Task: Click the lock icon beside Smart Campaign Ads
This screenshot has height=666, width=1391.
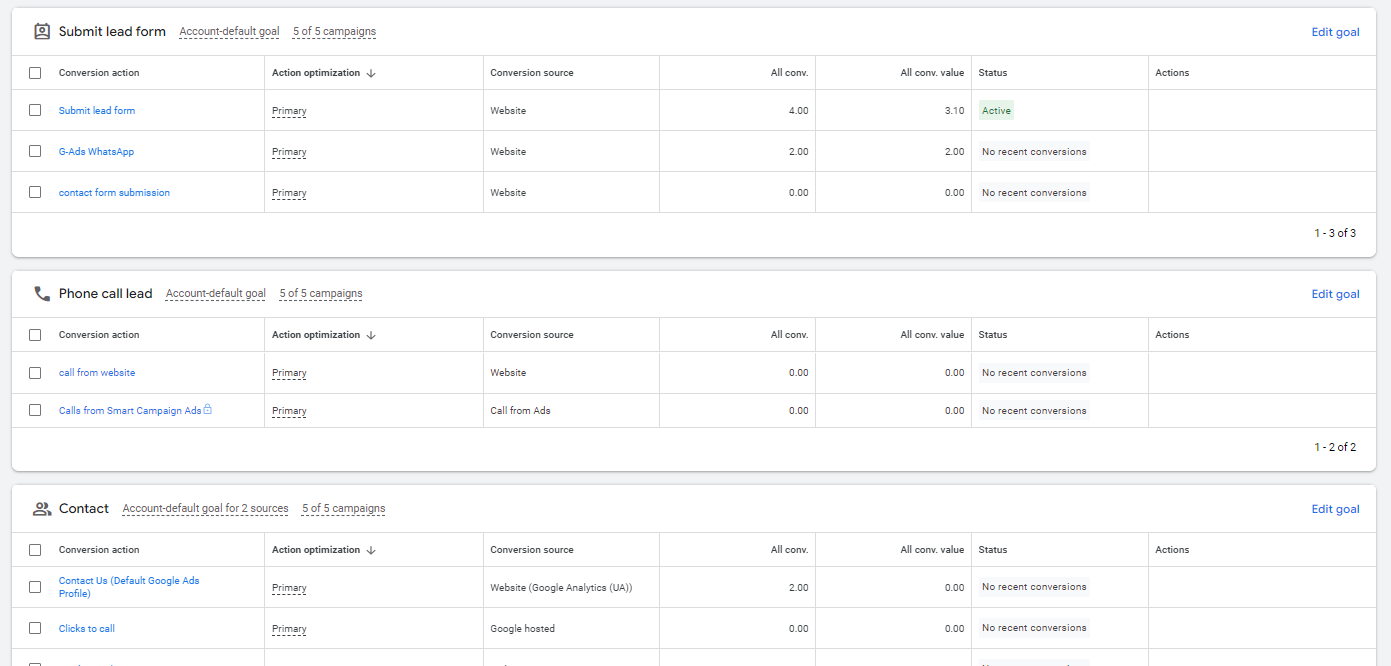Action: pos(208,410)
